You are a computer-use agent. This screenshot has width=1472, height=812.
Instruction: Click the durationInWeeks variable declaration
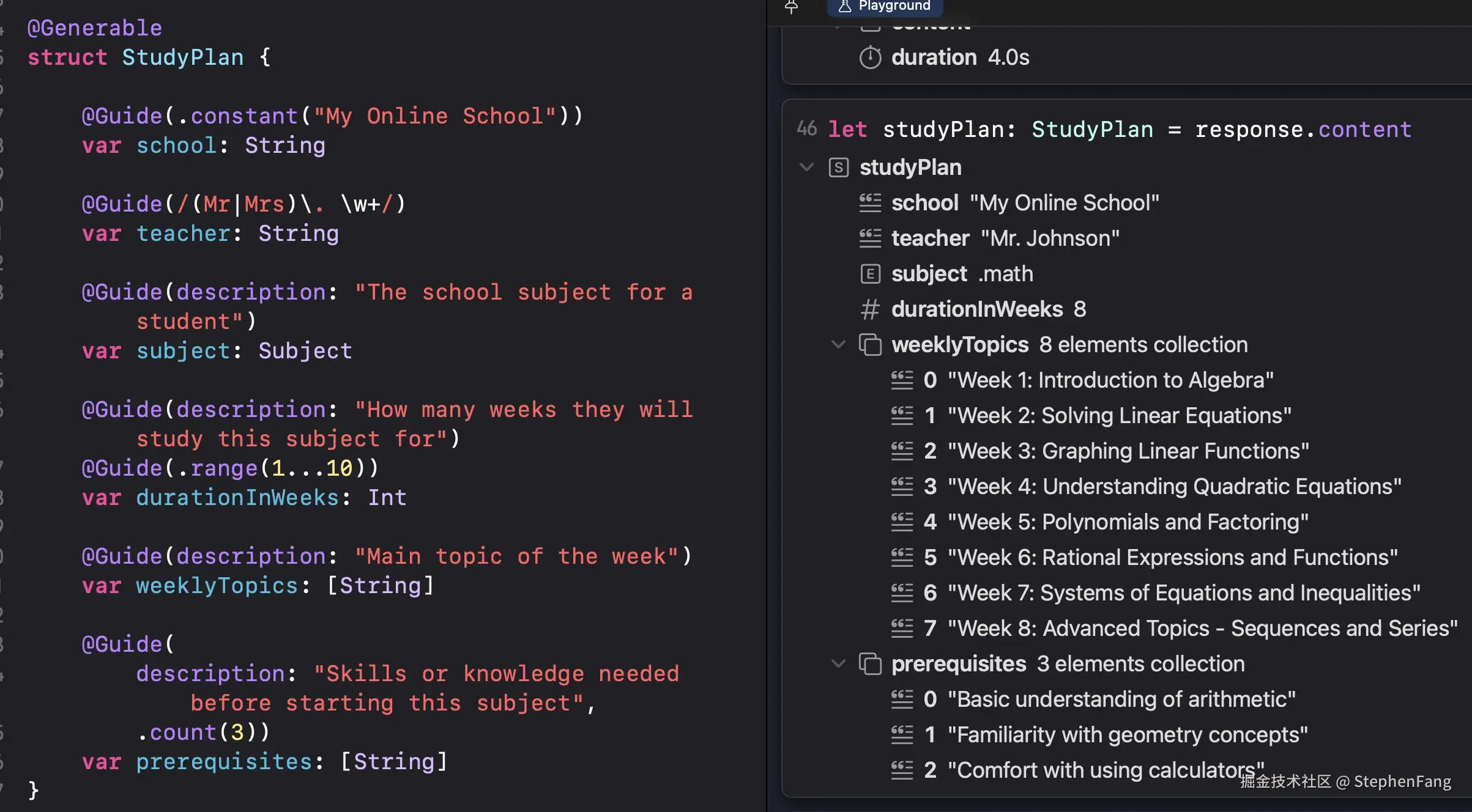(237, 498)
